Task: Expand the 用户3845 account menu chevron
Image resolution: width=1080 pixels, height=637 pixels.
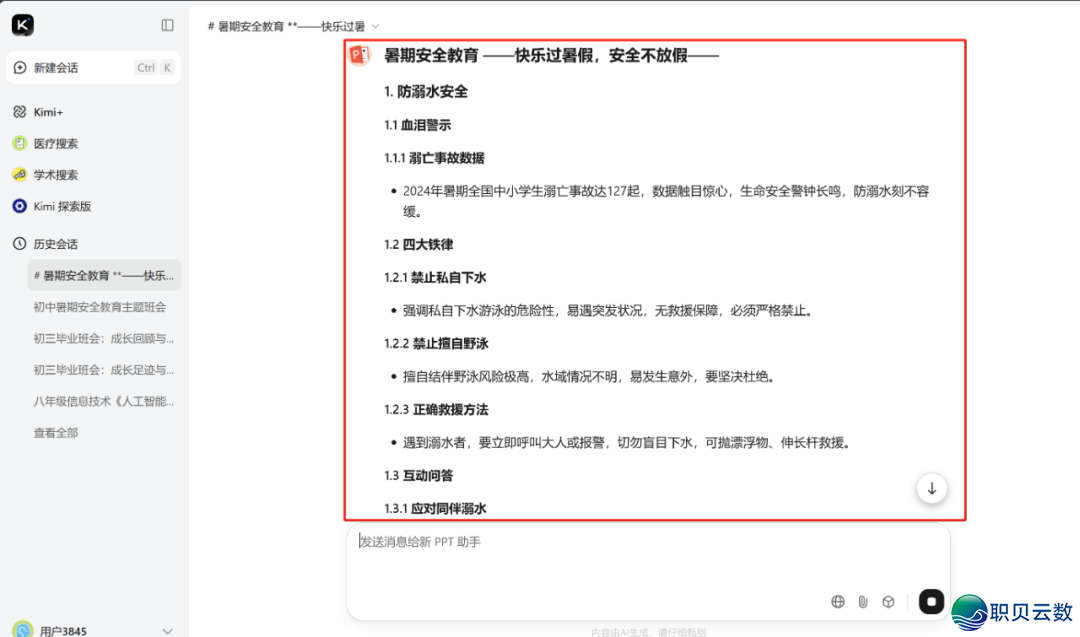Action: coord(167,631)
